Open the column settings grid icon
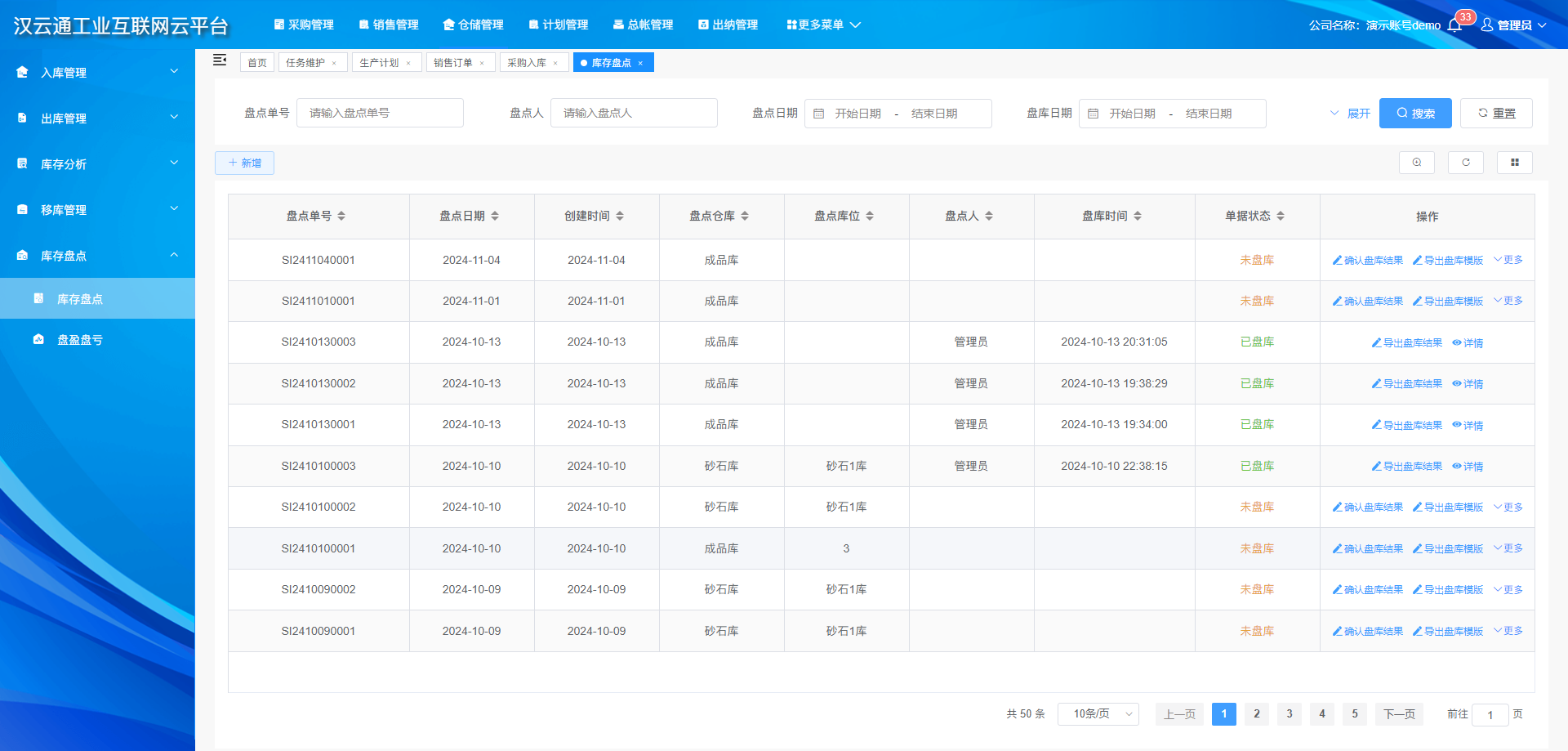Screen dimensions: 1568x751 [x=1514, y=163]
